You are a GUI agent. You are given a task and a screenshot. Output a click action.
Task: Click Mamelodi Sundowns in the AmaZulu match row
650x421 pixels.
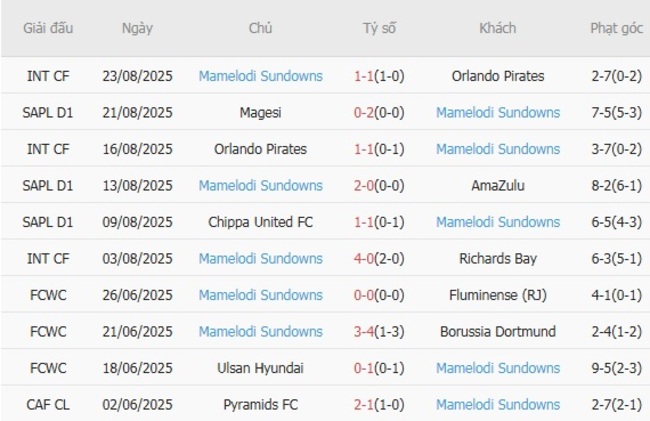point(260,186)
